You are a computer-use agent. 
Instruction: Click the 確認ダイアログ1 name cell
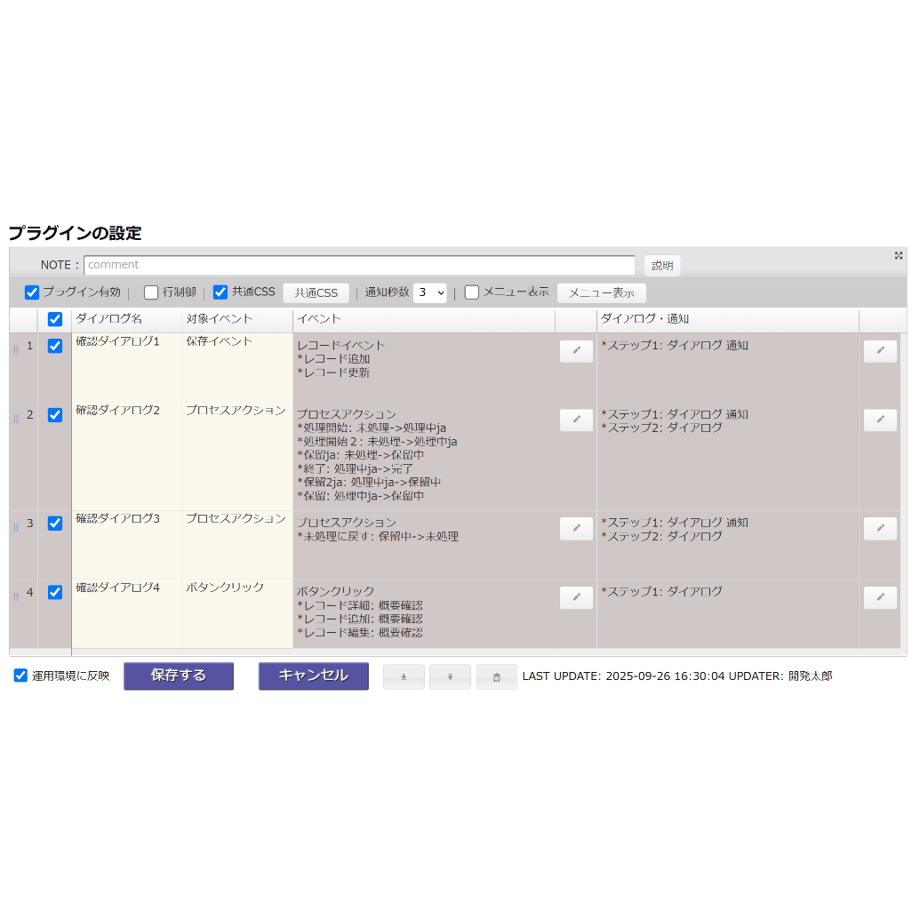pos(127,367)
